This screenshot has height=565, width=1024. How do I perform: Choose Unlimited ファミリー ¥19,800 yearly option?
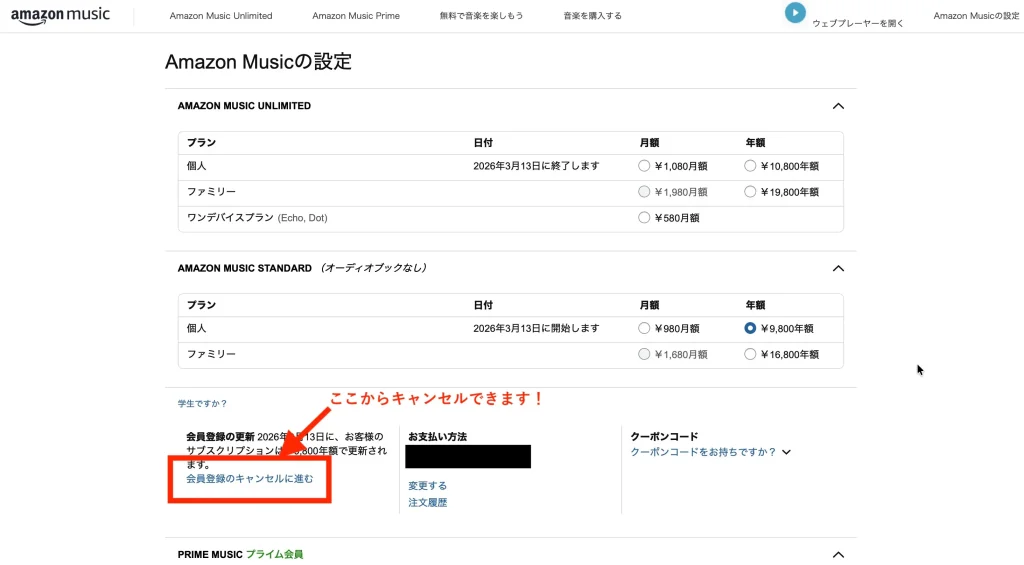[750, 192]
